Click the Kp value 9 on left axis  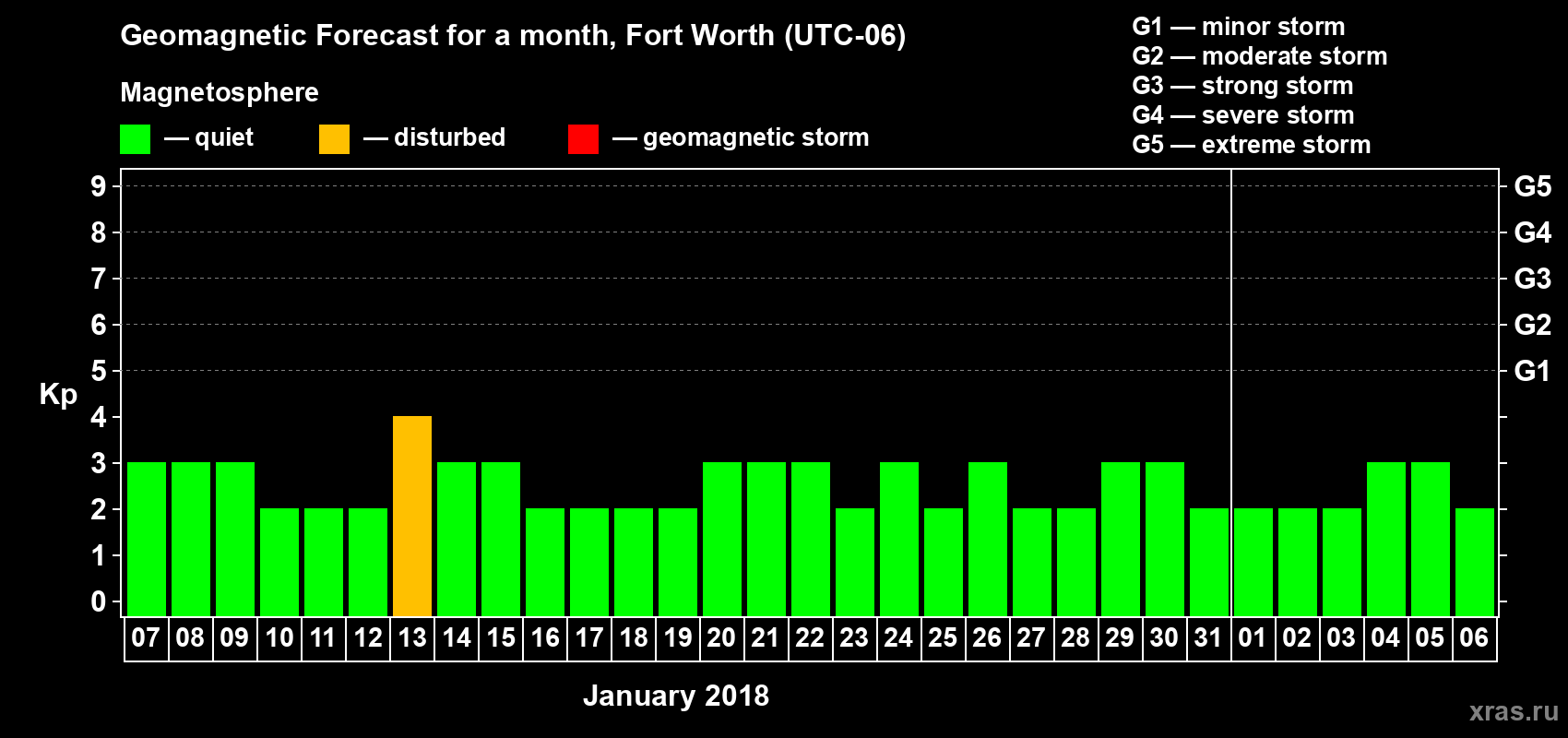point(99,186)
